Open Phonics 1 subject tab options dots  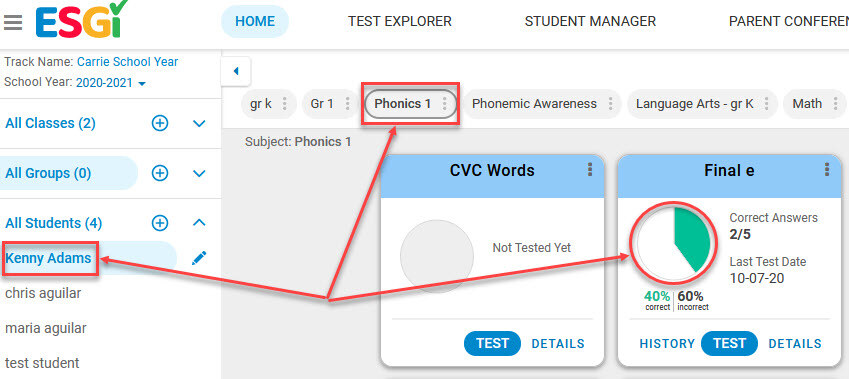(444, 103)
